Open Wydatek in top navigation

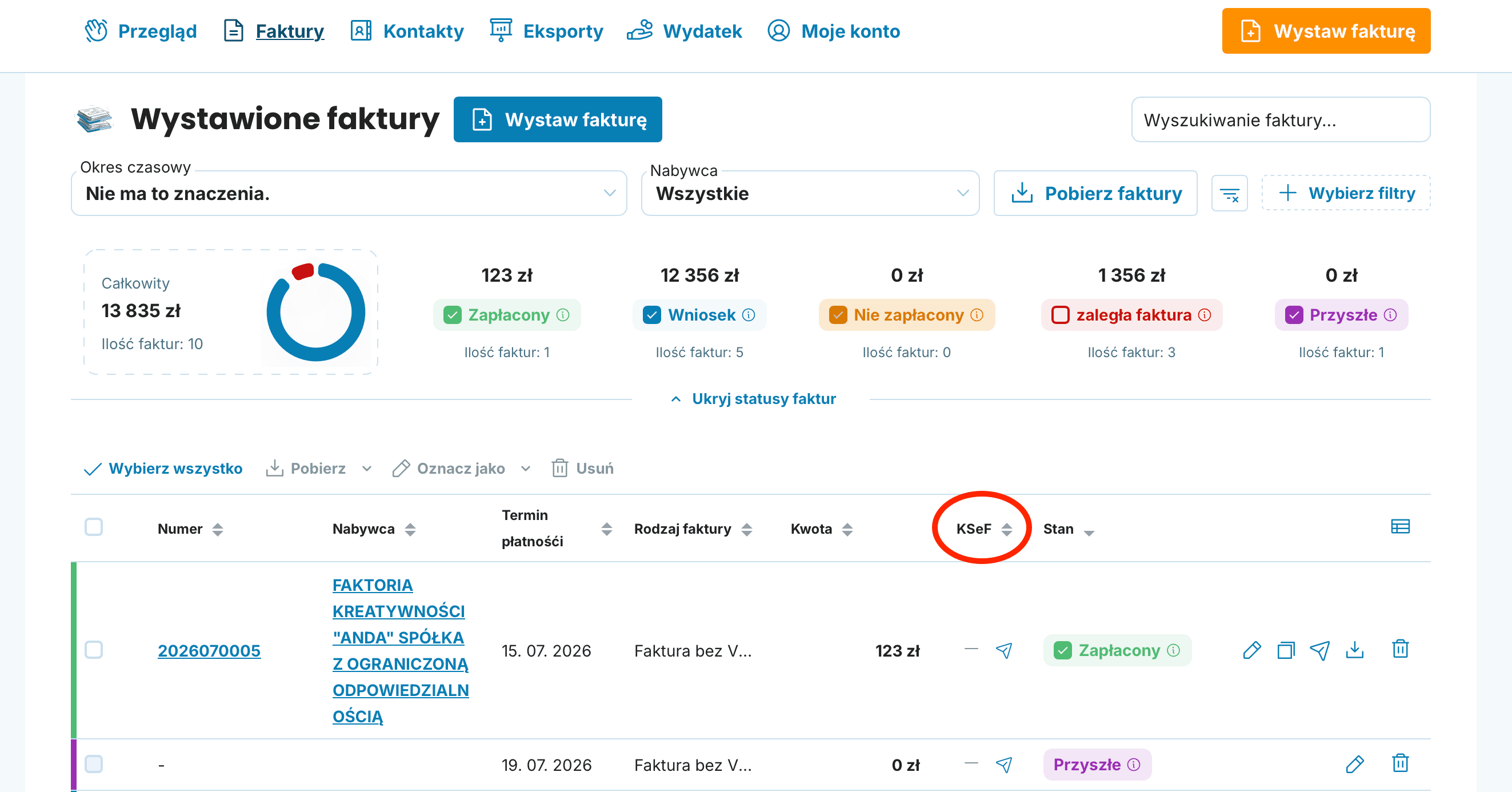coord(685,31)
